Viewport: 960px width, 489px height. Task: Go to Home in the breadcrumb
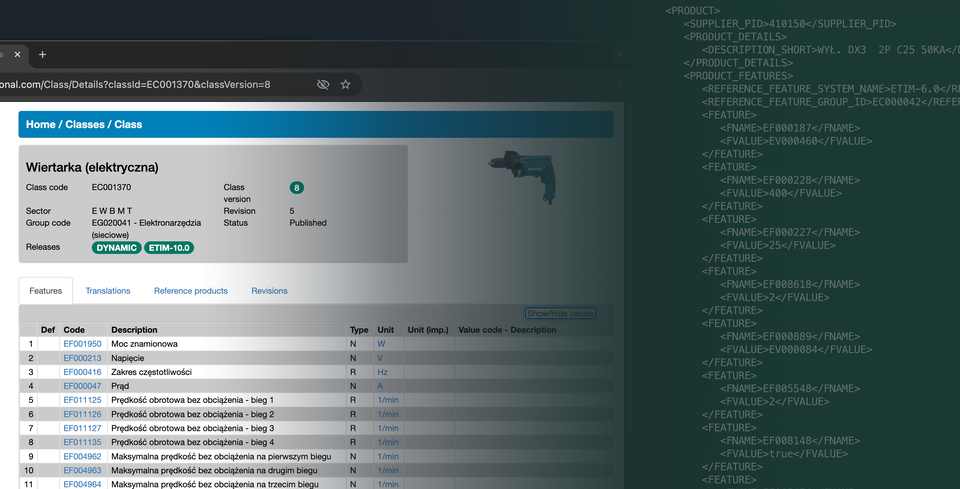(x=40, y=124)
